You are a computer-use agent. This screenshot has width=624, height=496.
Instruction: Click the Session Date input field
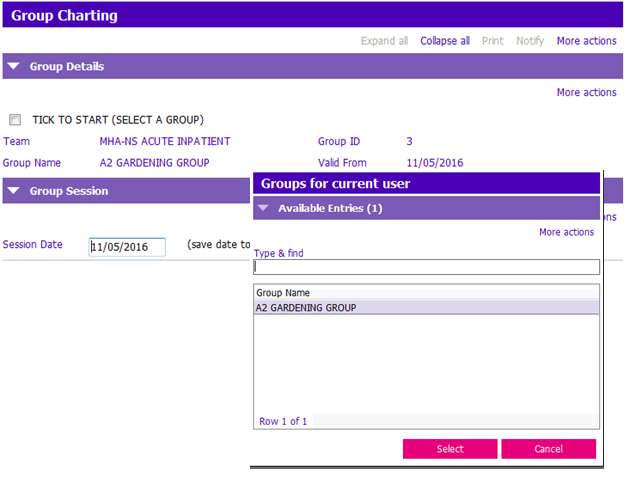(127, 247)
